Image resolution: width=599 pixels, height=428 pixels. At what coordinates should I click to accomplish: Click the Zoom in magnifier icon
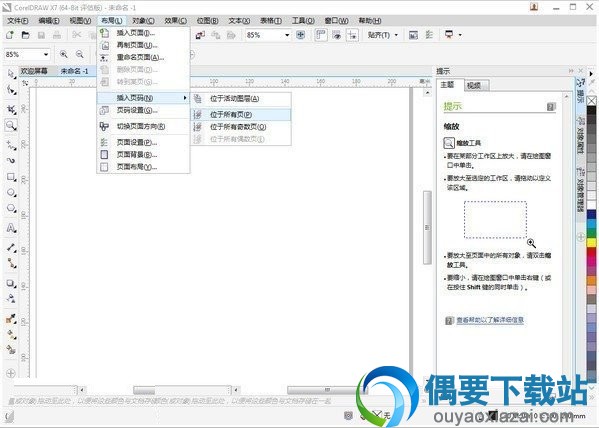pos(63,54)
